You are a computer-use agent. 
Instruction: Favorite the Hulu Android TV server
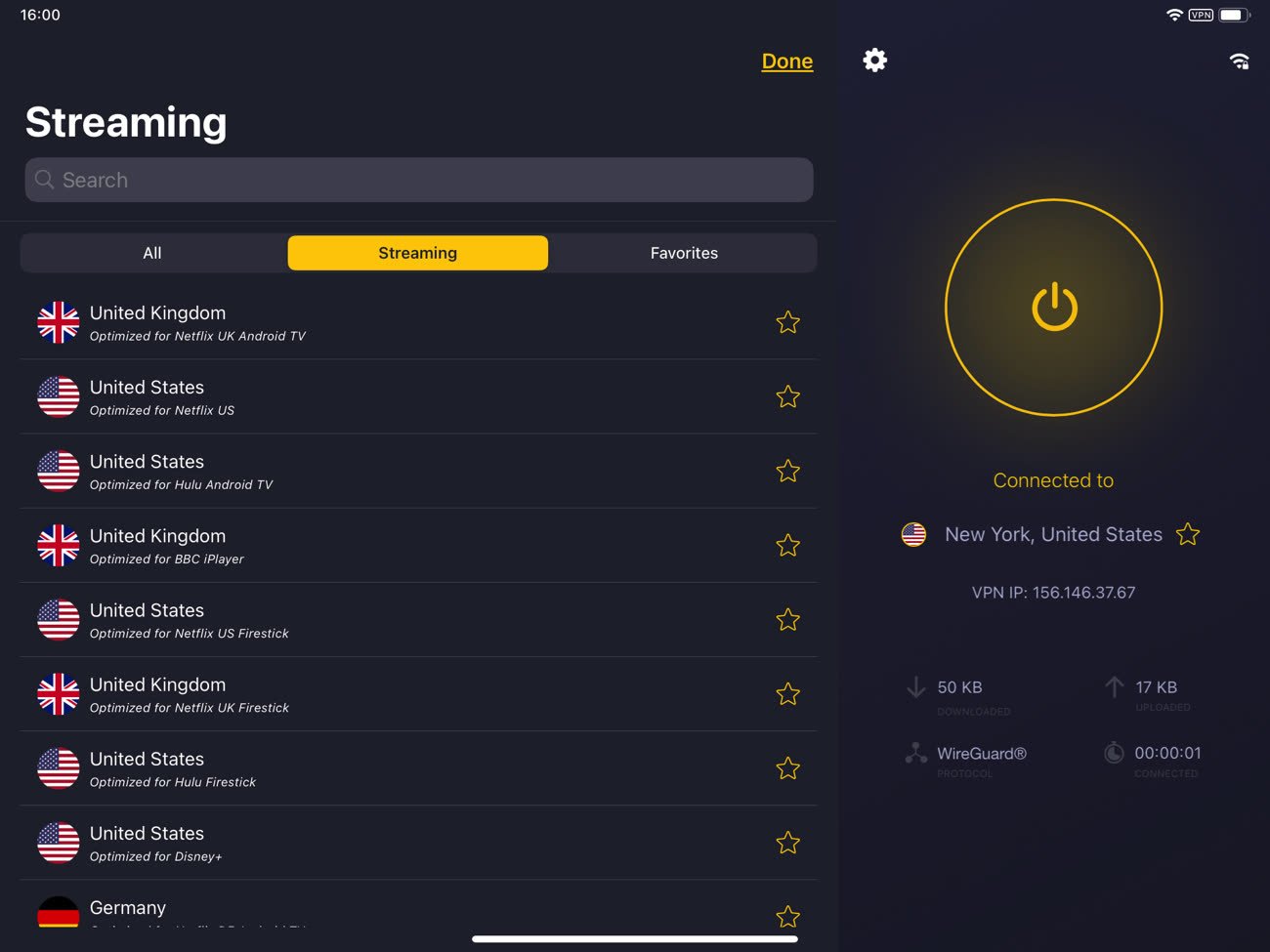[x=788, y=471]
